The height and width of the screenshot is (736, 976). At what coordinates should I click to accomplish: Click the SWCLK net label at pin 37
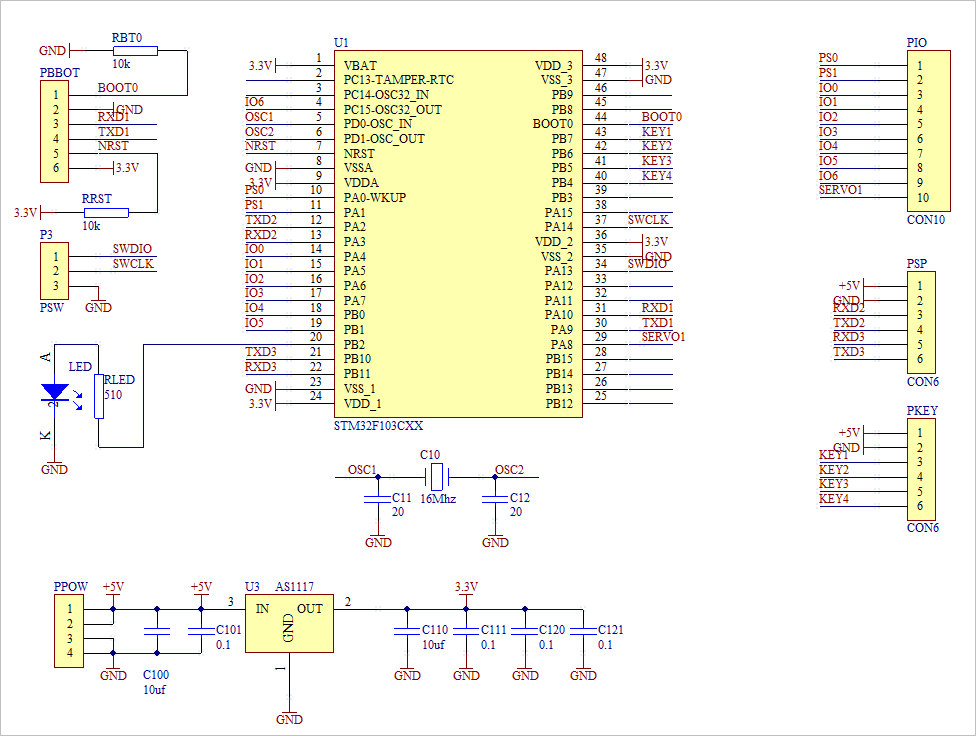[x=648, y=219]
